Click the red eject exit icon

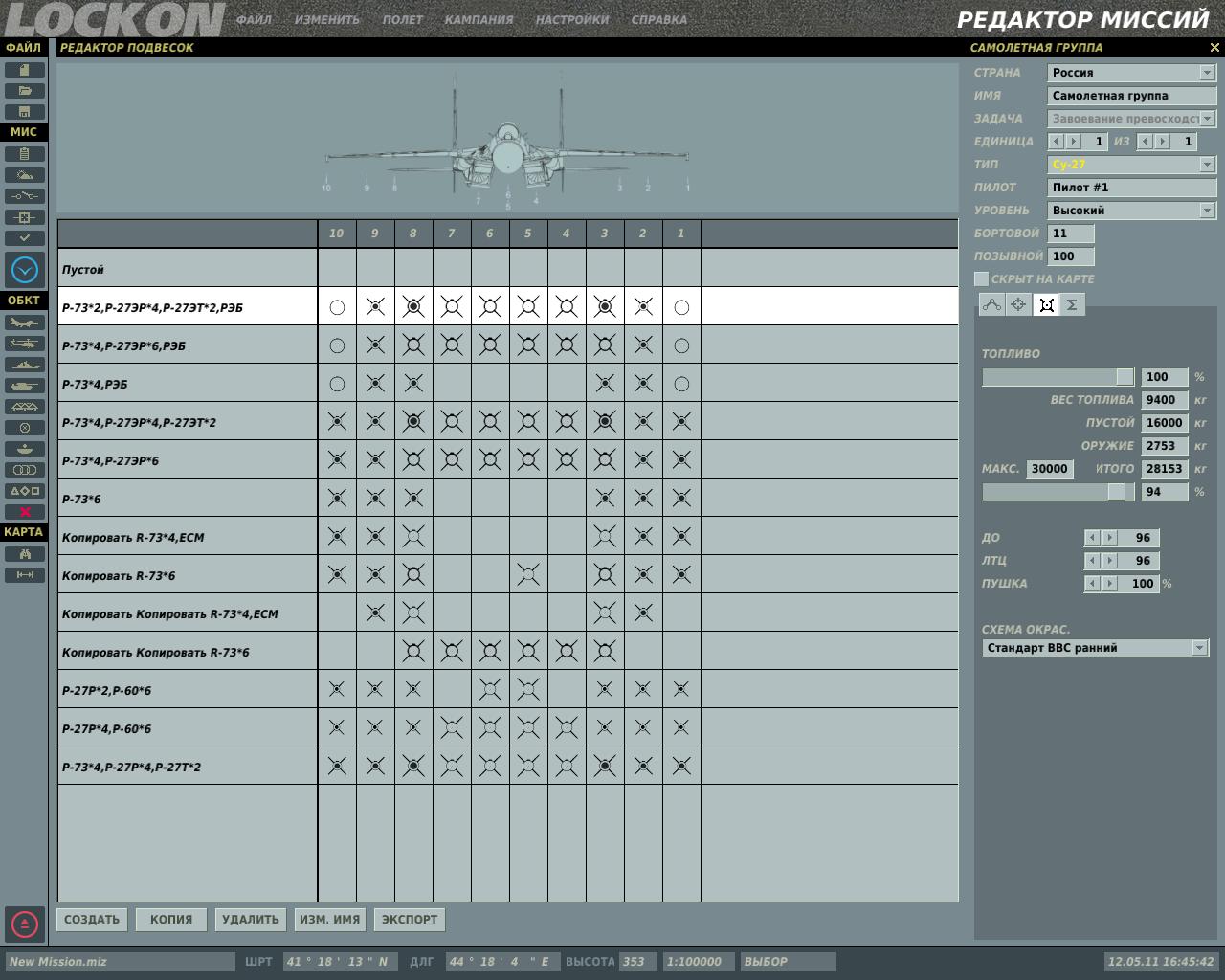tap(25, 924)
